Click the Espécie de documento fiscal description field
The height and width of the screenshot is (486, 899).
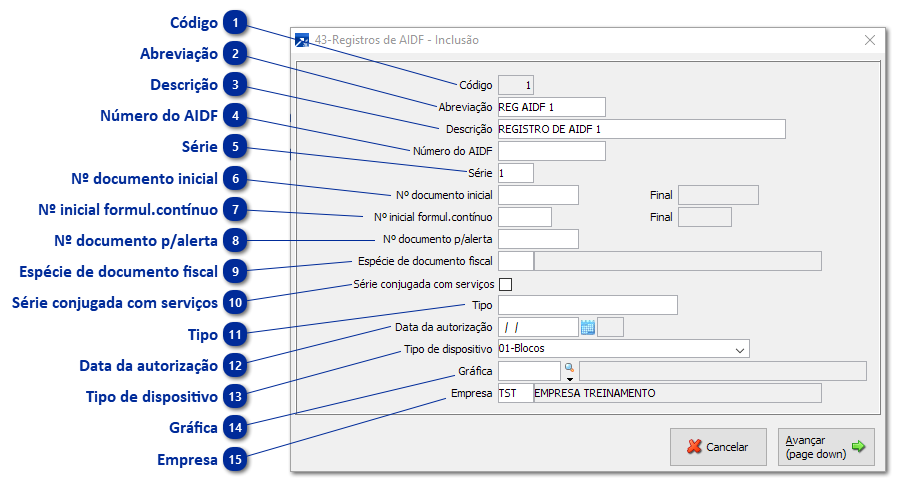[678, 261]
